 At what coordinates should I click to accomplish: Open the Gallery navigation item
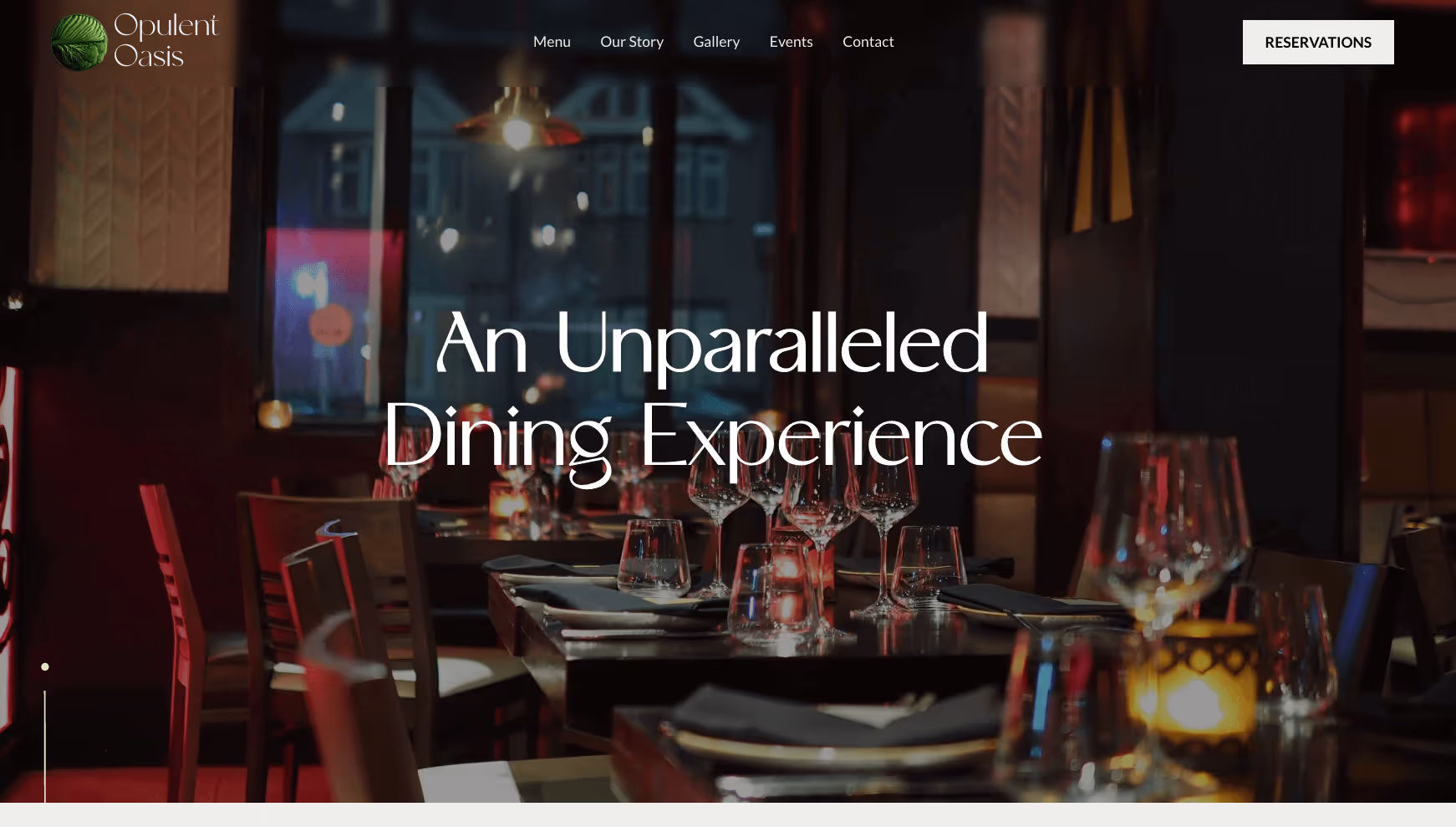(x=716, y=42)
